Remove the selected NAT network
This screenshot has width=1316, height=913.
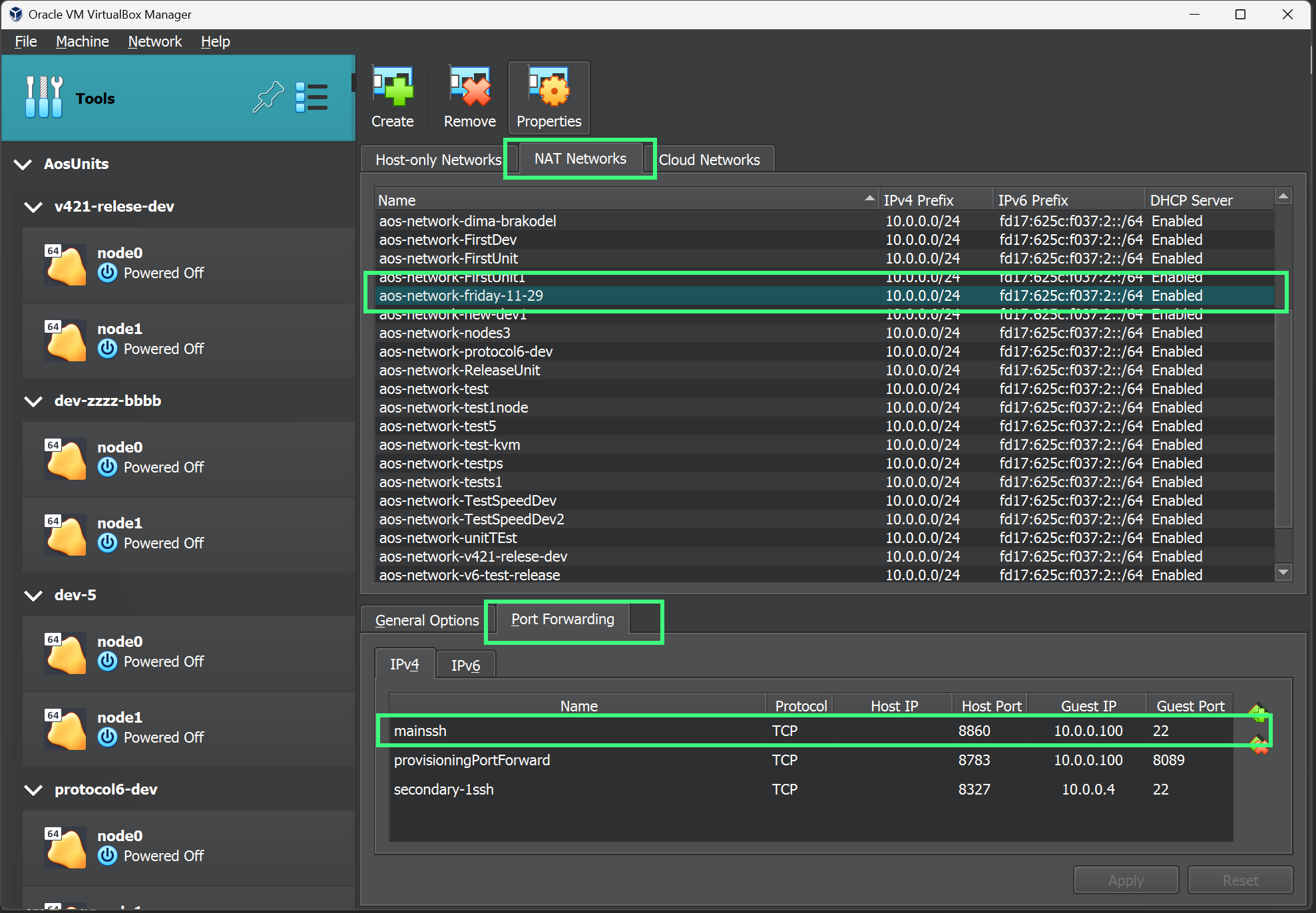click(469, 96)
